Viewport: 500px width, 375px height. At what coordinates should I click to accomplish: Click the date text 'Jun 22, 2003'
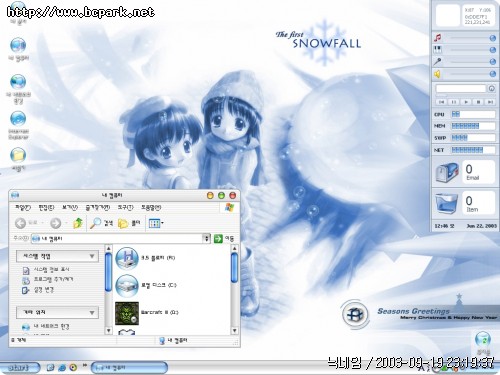(482, 226)
